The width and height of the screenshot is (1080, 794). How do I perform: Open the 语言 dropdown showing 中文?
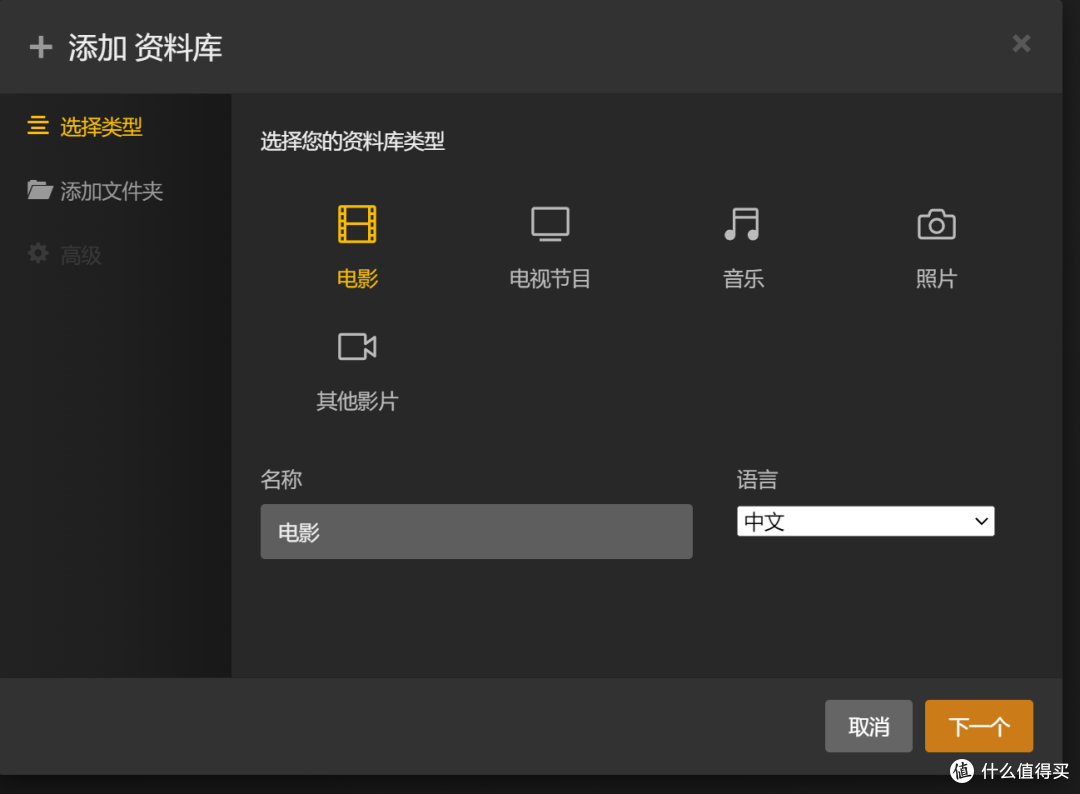point(865,521)
